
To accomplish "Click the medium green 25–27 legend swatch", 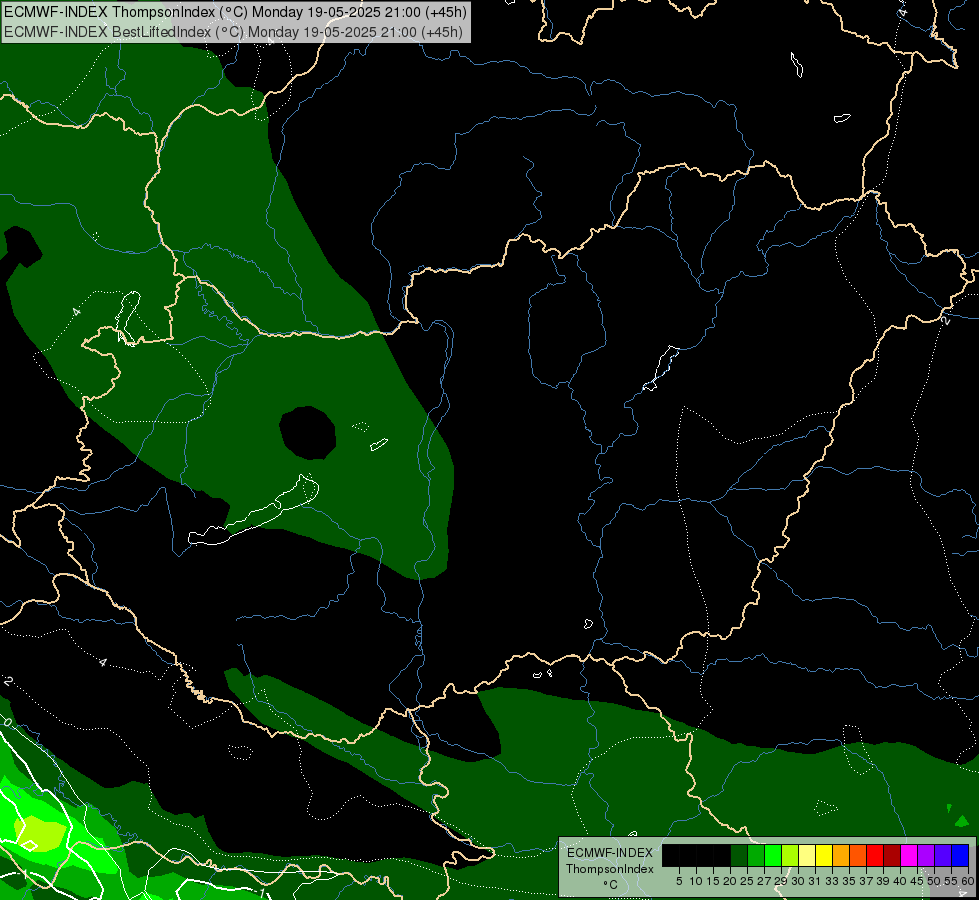I will (x=756, y=855).
